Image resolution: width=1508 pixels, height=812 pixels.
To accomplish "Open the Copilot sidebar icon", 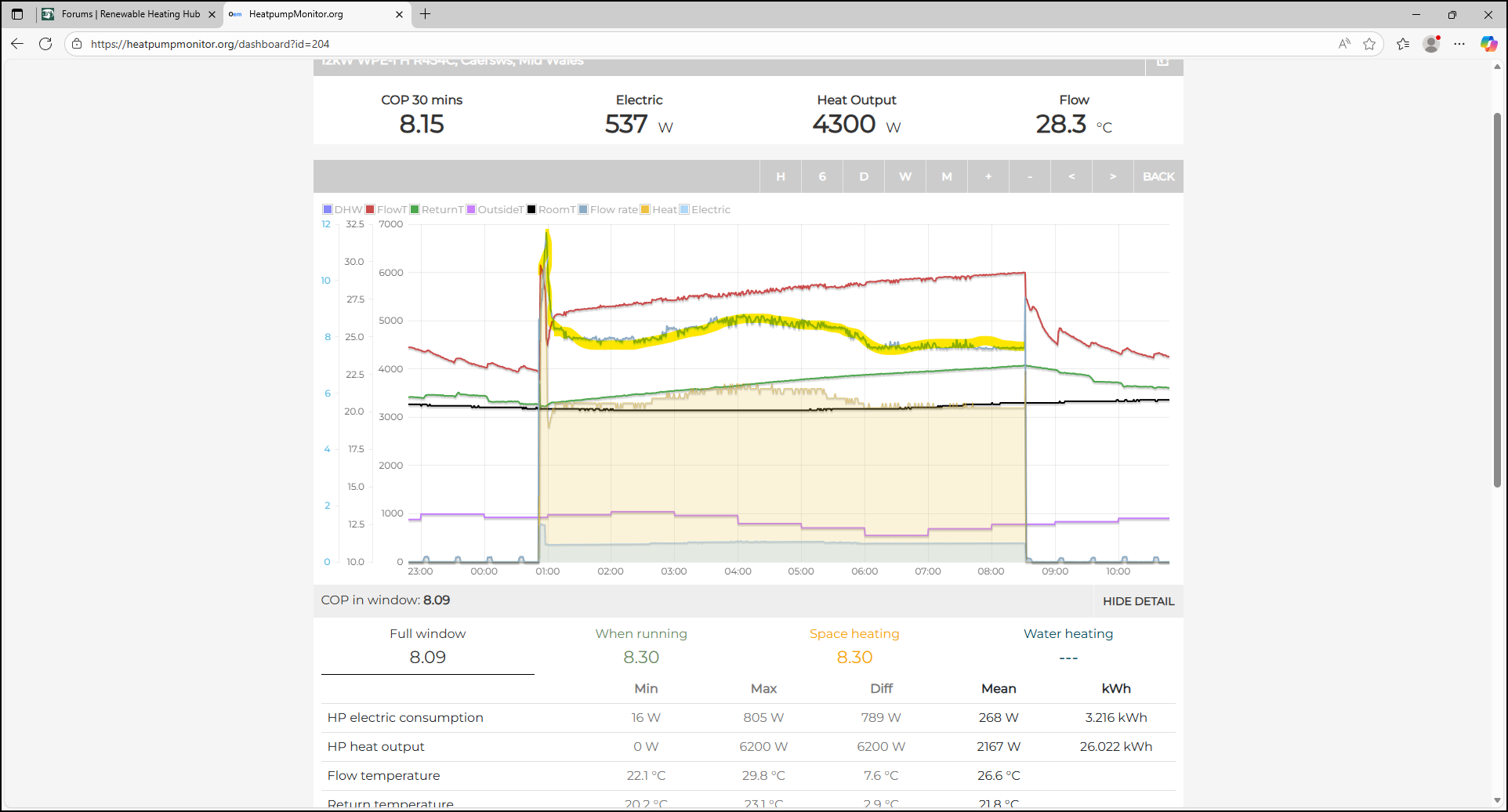I will point(1488,44).
